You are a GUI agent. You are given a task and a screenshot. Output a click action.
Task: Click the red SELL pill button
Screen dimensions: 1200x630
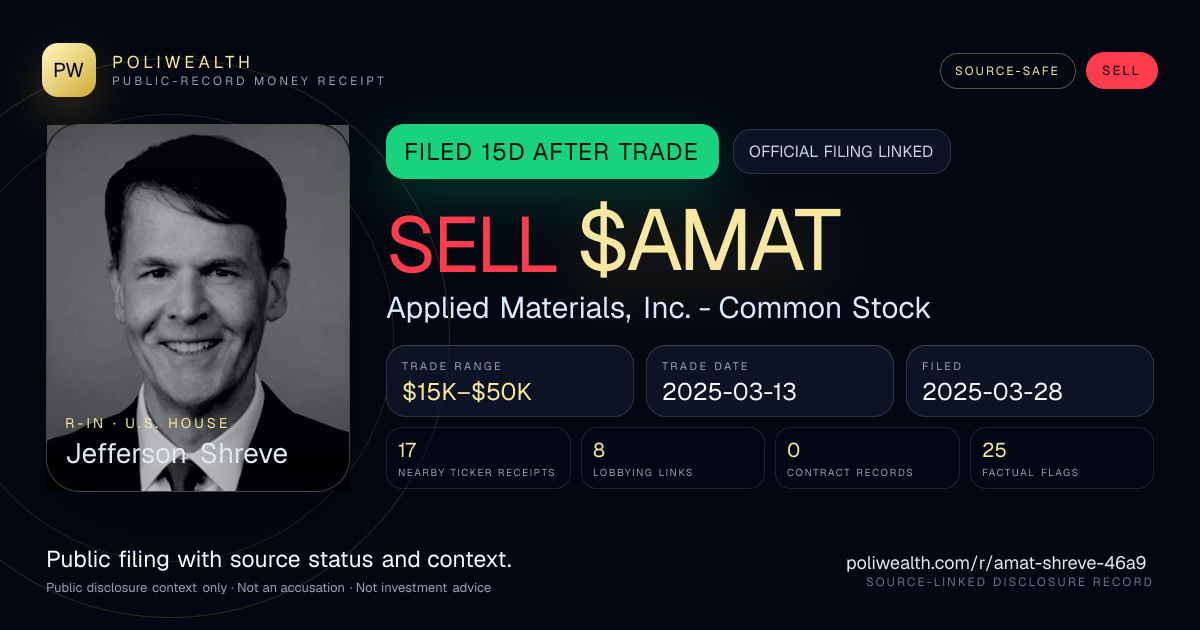pyautogui.click(x=1121, y=71)
